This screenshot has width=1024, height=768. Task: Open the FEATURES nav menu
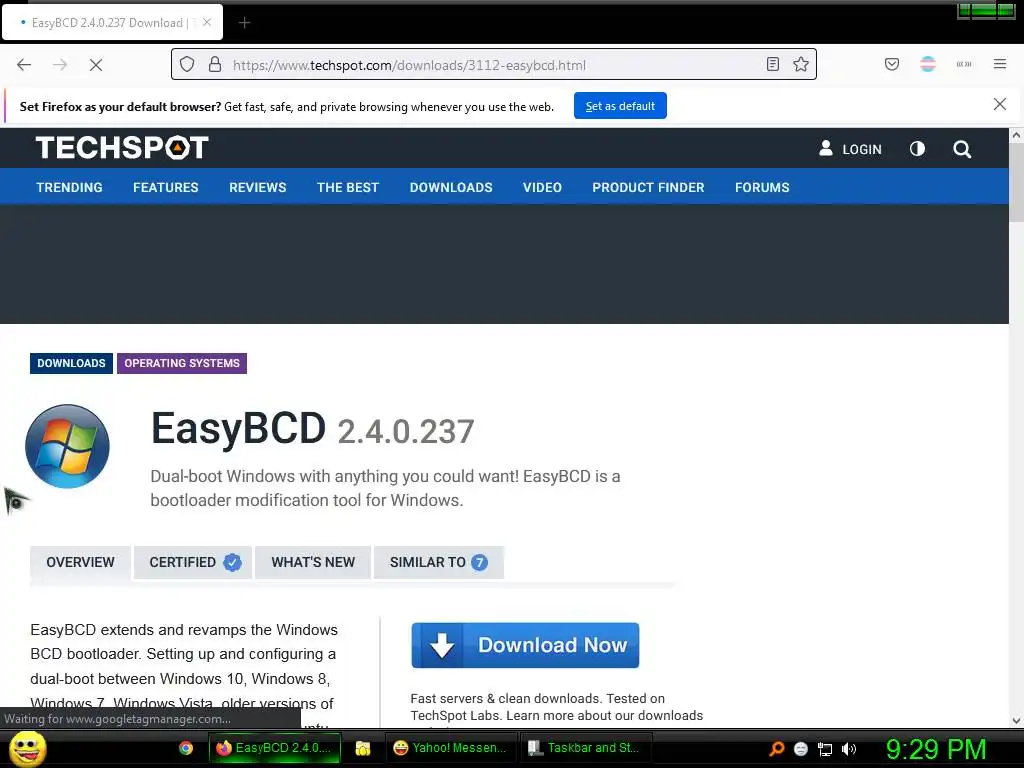click(x=166, y=187)
